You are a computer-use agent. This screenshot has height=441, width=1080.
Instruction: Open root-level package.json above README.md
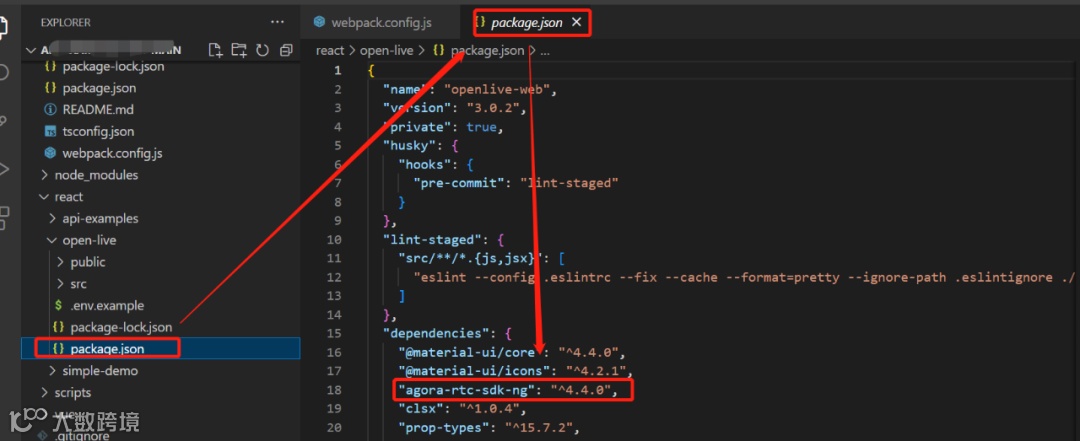pos(99,88)
